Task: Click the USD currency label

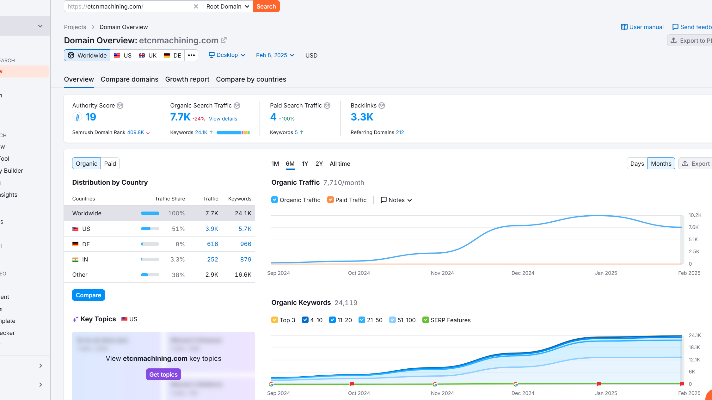Action: click(311, 55)
